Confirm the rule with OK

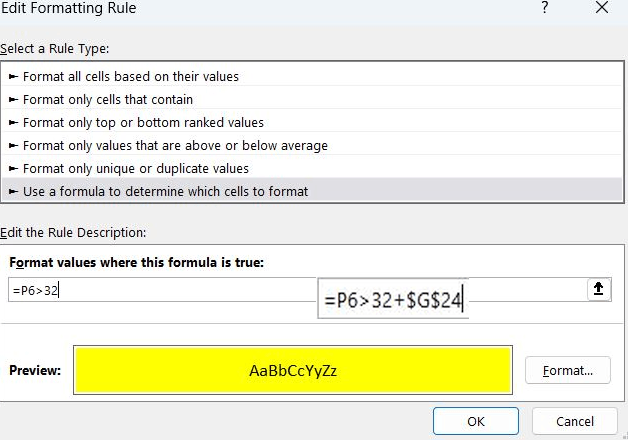(x=476, y=421)
